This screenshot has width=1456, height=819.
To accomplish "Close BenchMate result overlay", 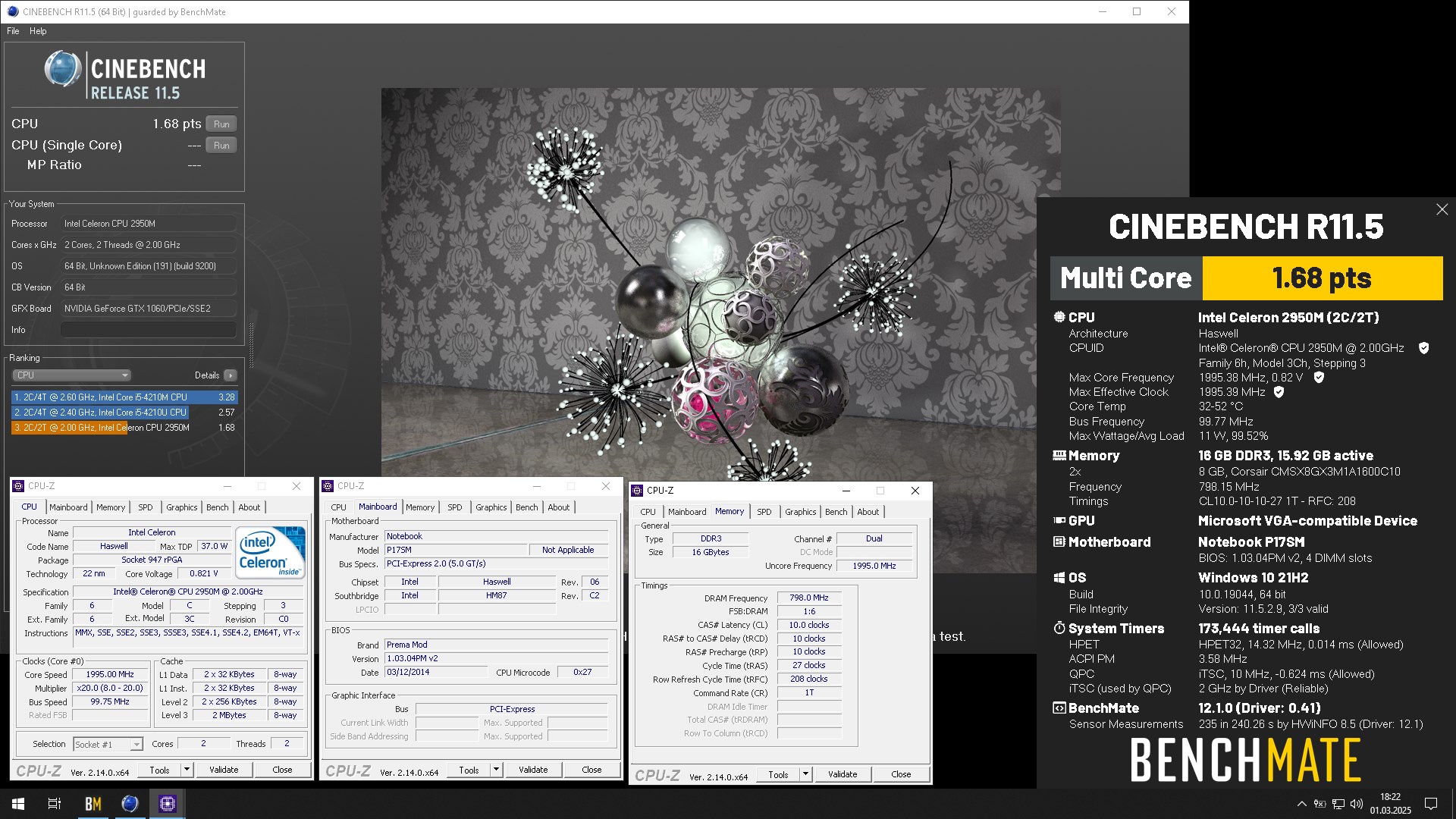I will coord(1442,209).
